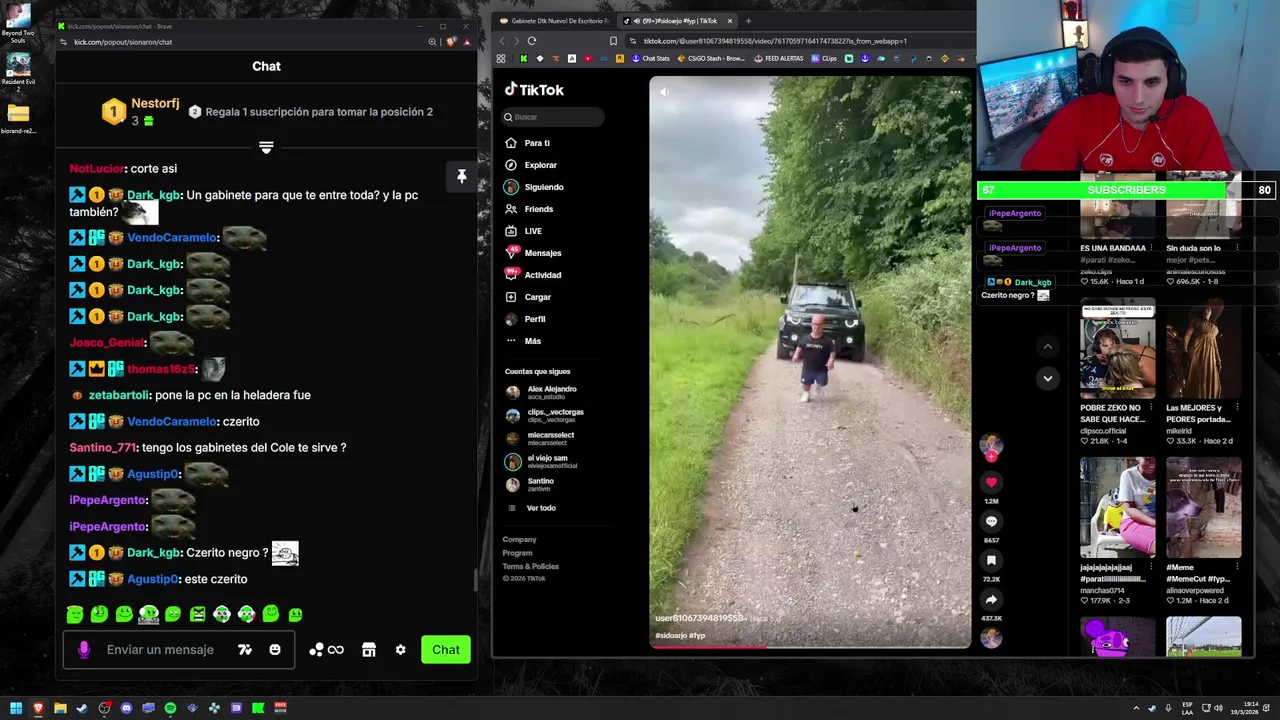This screenshot has height=720, width=1280.
Task: Open the Resident Evil desktop shortcut
Action: [18, 73]
